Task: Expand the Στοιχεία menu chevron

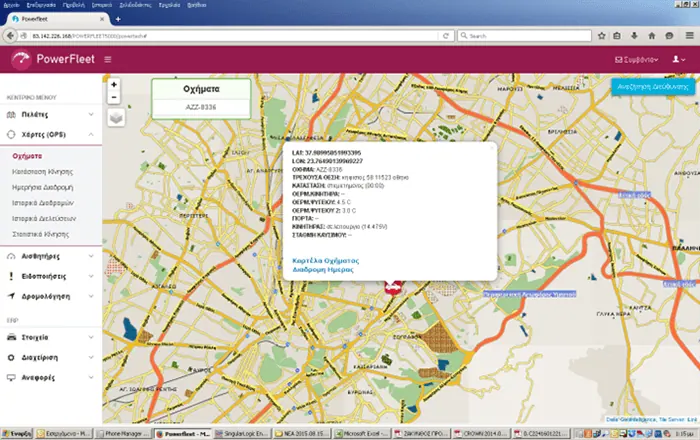Action: coord(91,337)
